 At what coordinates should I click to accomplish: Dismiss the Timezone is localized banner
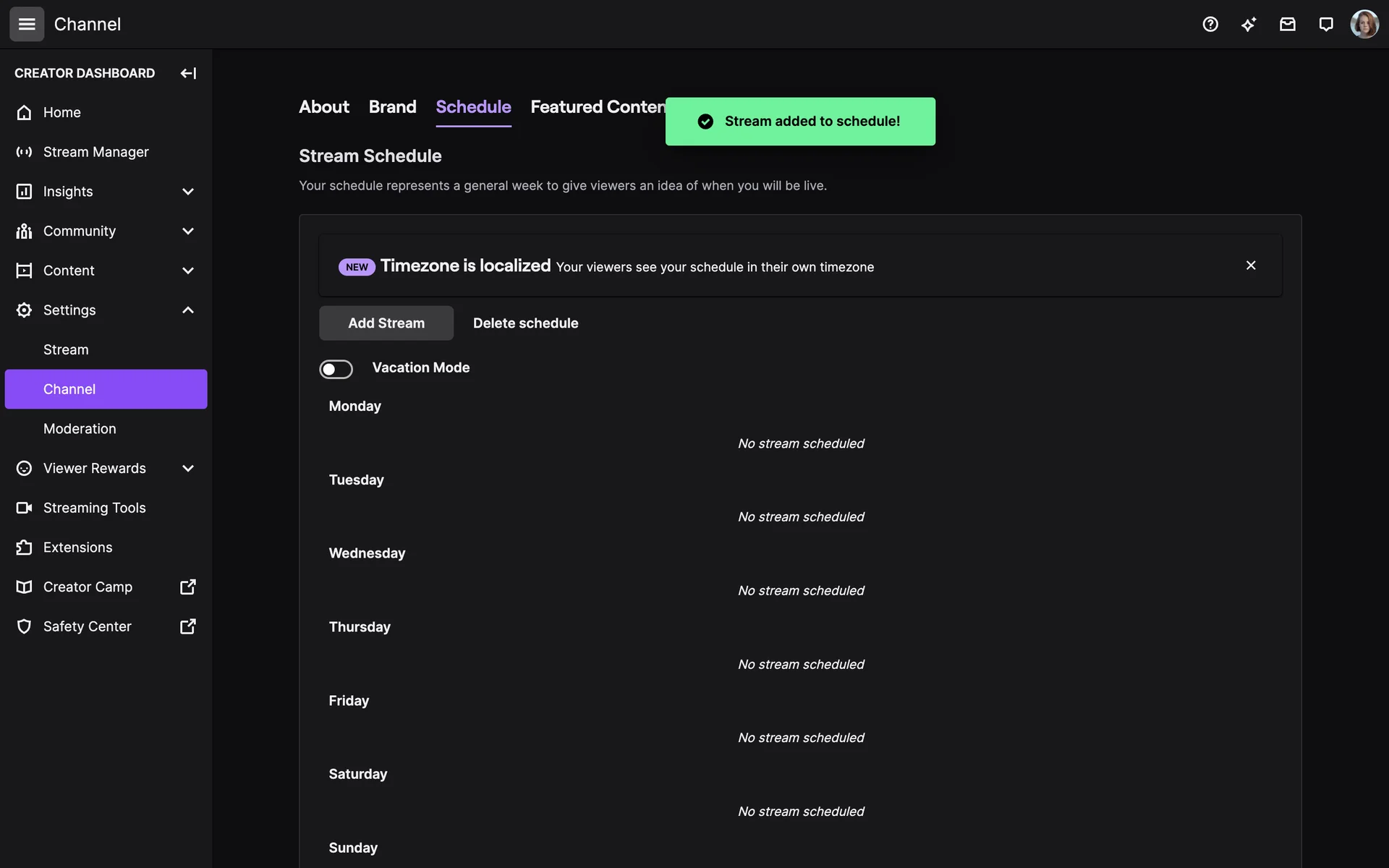pos(1251,265)
